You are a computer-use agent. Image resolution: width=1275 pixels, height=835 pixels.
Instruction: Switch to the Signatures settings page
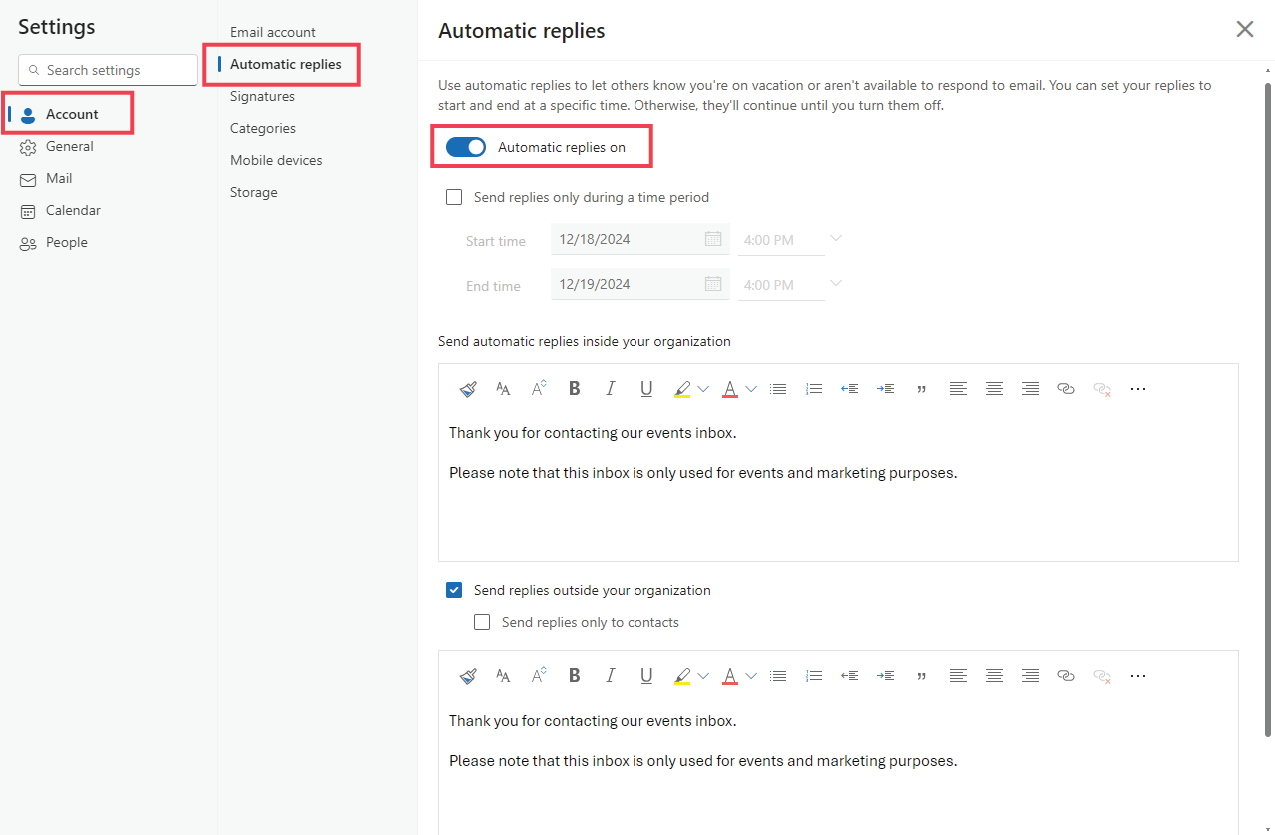262,96
